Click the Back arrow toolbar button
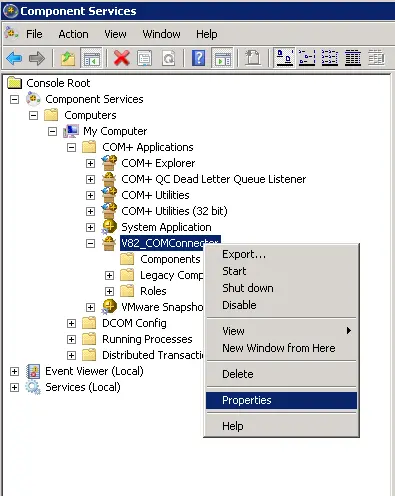395x496 pixels. [x=14, y=58]
